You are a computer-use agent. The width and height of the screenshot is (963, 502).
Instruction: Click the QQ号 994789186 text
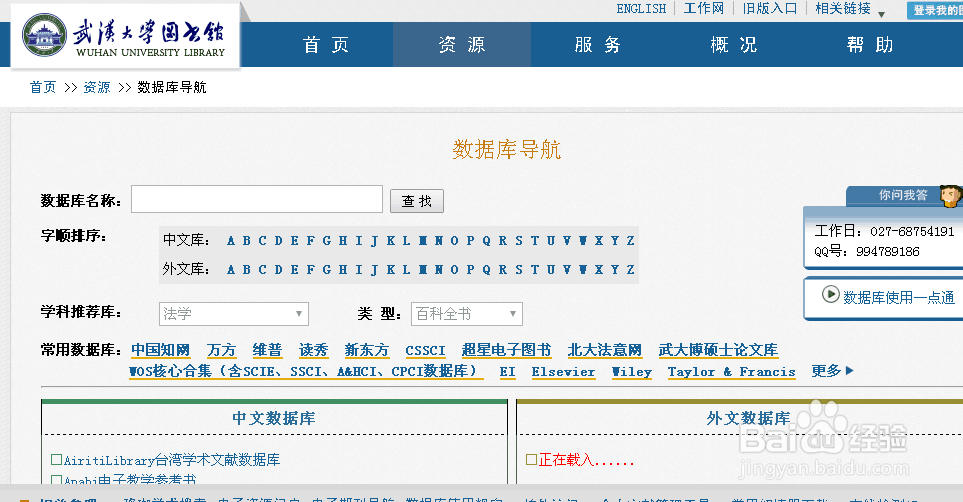867,251
